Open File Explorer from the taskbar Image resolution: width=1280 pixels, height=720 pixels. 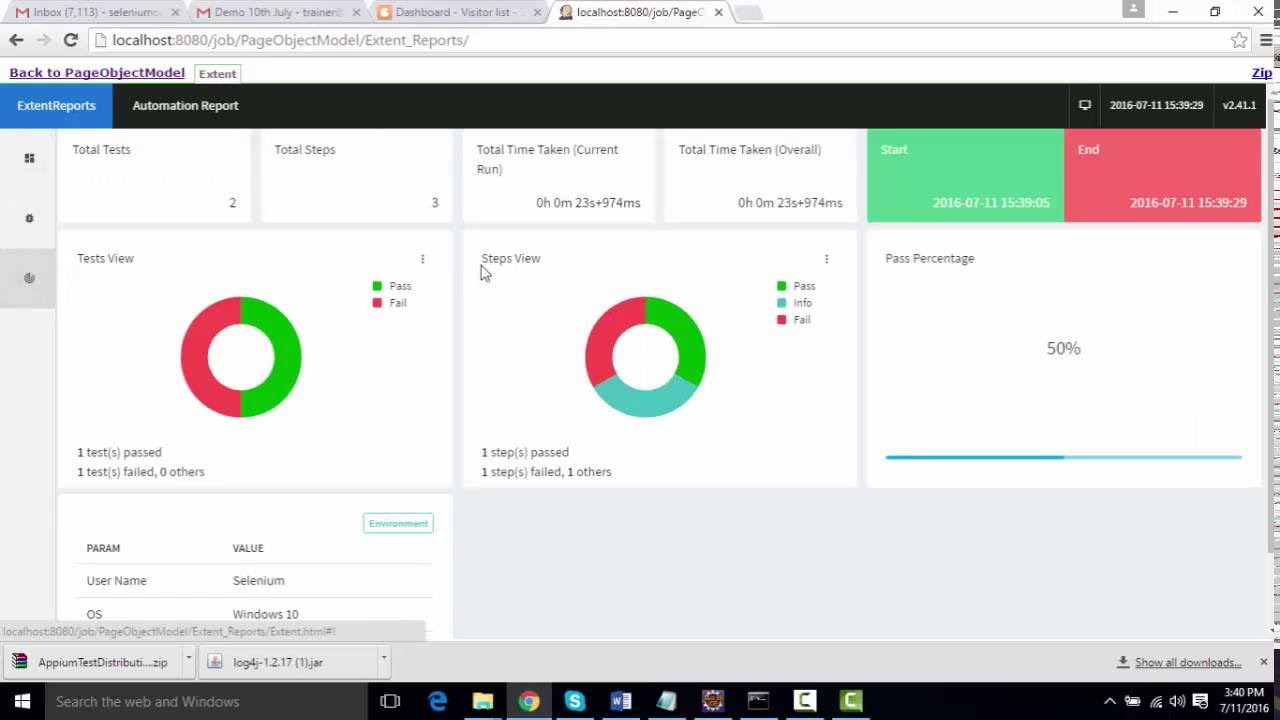pyautogui.click(x=483, y=701)
